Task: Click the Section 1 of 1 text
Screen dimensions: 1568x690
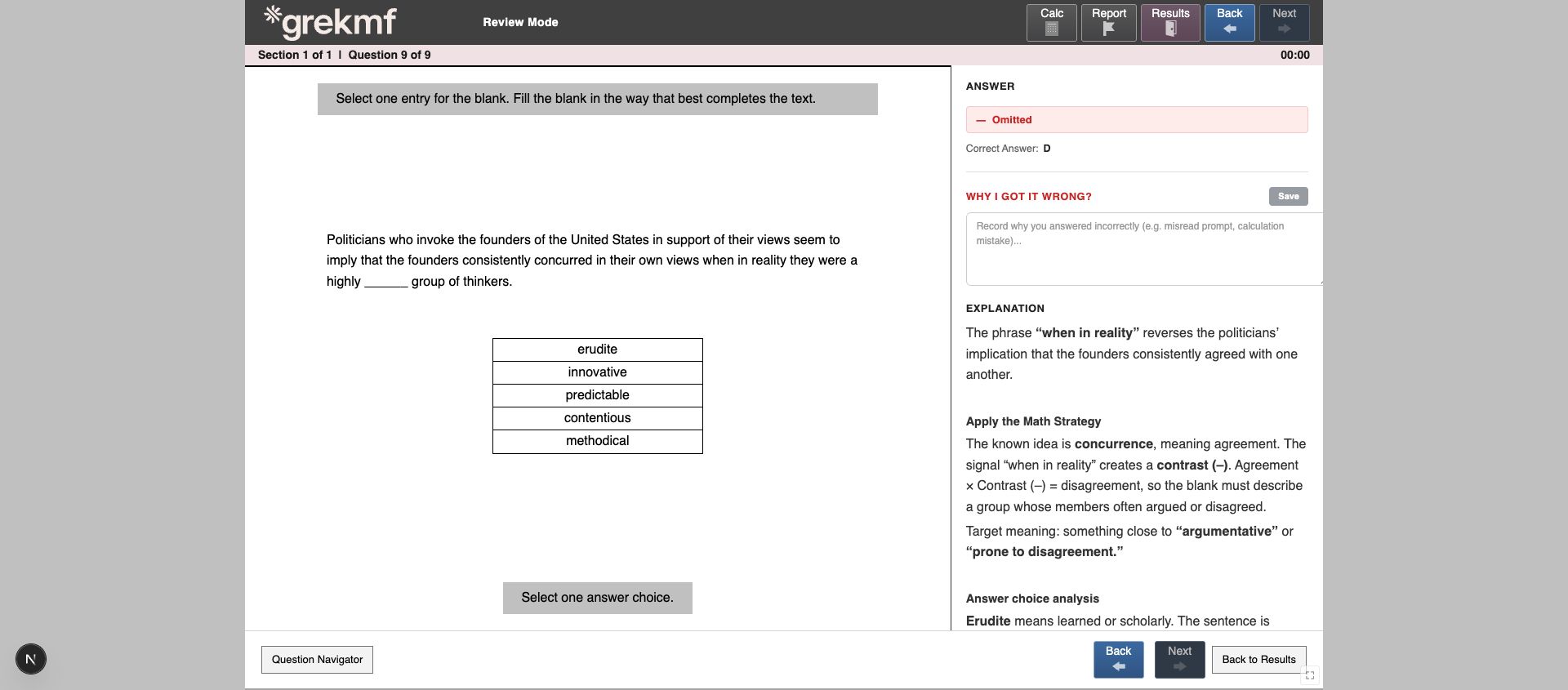Action: 295,55
